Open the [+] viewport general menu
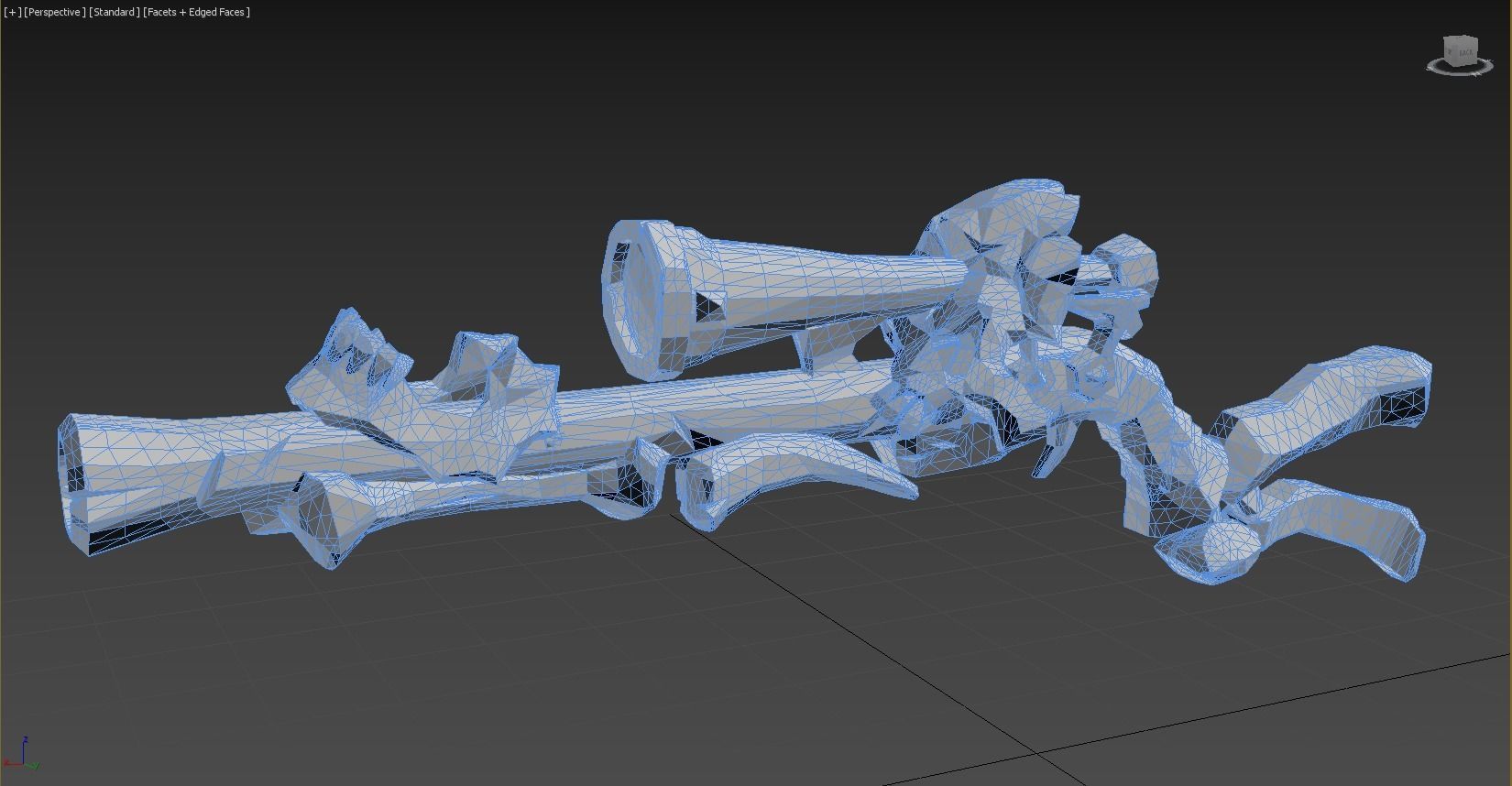The image size is (1512, 786). click(13, 12)
